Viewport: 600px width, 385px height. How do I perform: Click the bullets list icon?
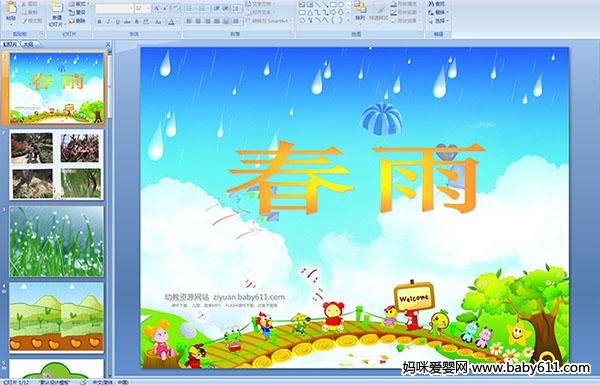[x=190, y=8]
